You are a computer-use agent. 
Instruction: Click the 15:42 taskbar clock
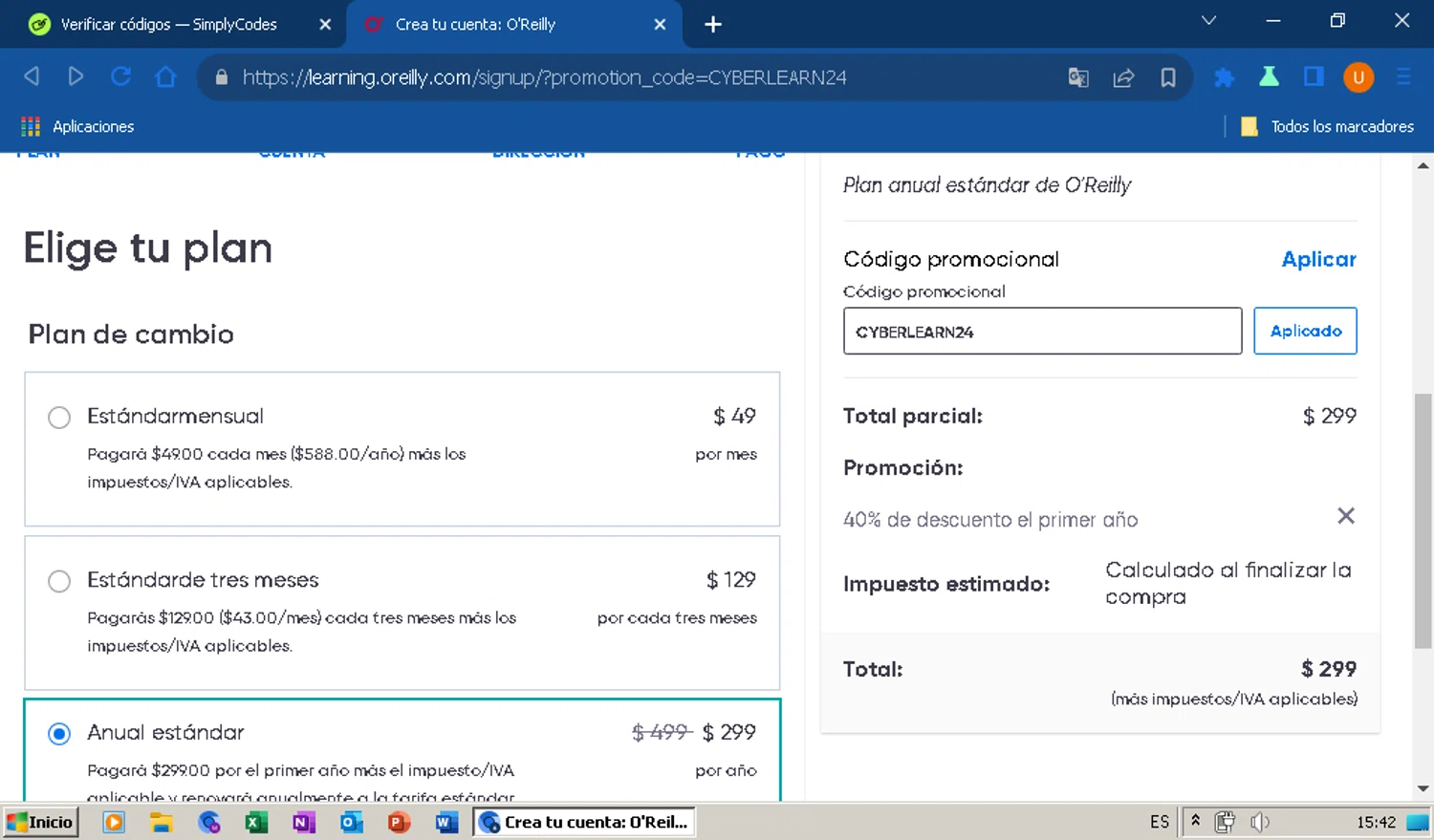(x=1376, y=822)
